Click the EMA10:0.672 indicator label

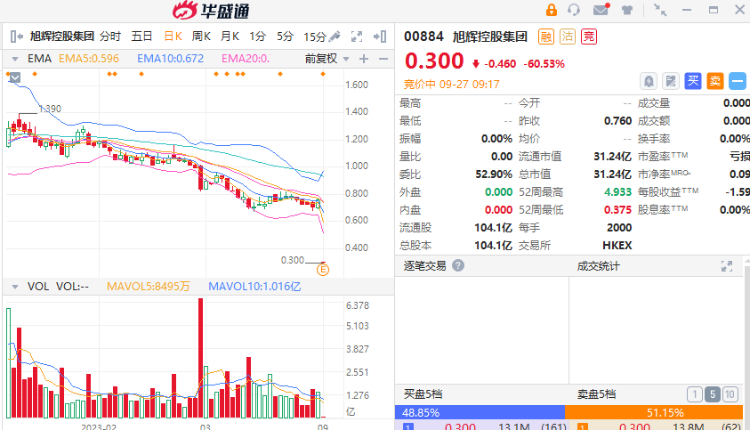pos(170,58)
